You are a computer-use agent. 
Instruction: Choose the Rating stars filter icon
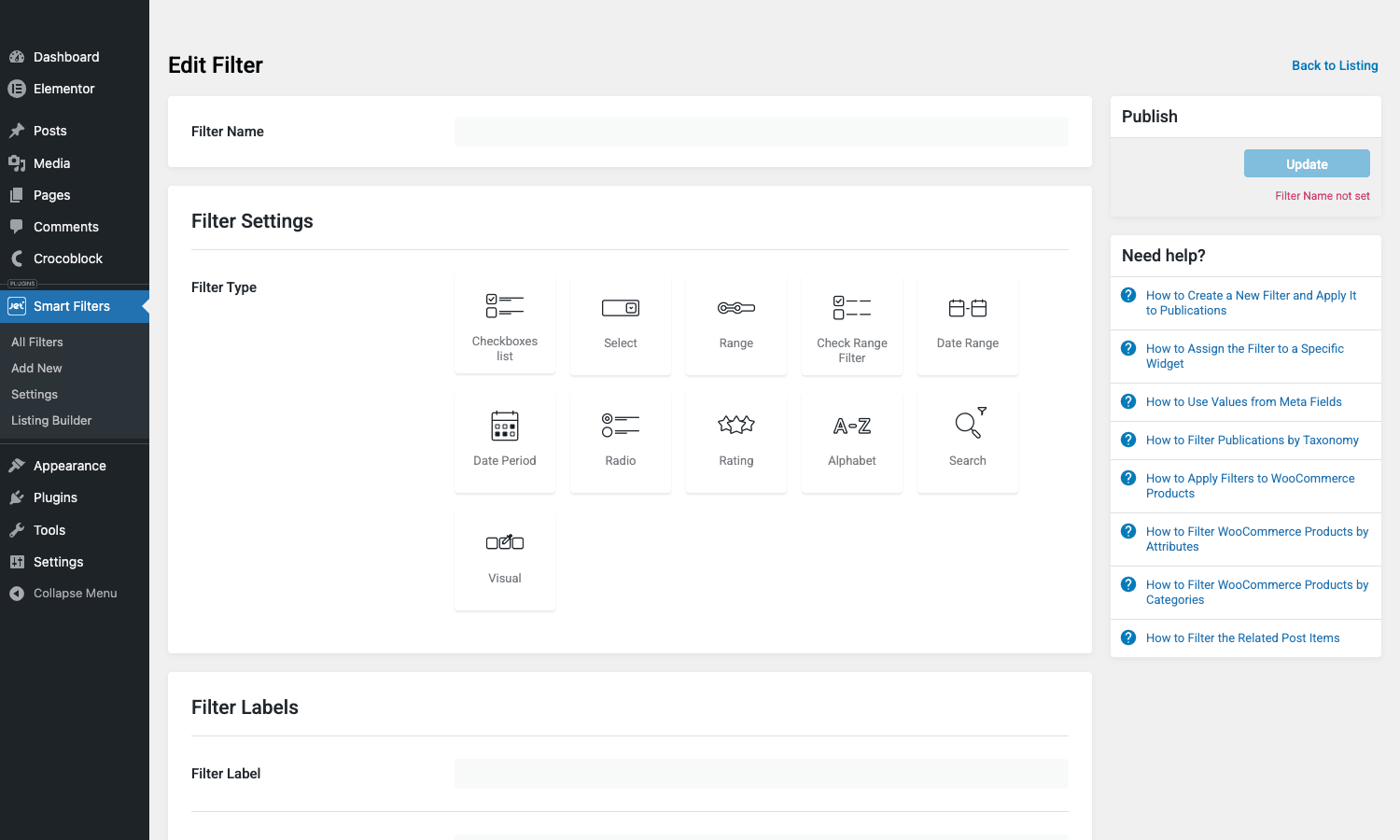(x=736, y=425)
